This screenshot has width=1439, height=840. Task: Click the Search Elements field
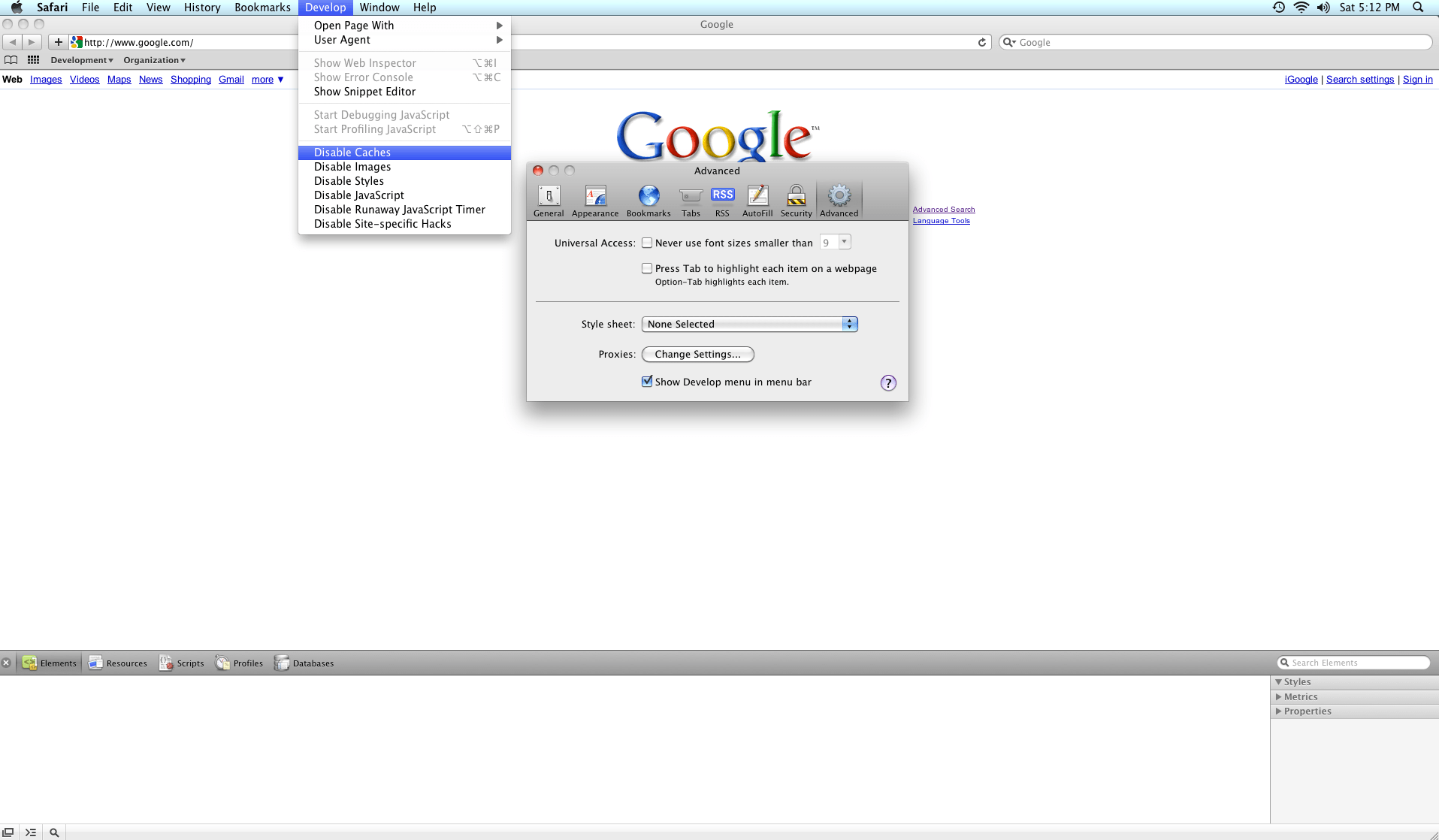pyautogui.click(x=1353, y=662)
